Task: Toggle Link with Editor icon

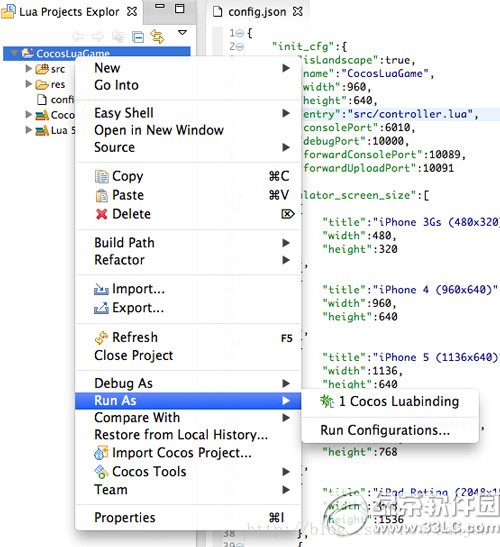Action: pos(157,36)
